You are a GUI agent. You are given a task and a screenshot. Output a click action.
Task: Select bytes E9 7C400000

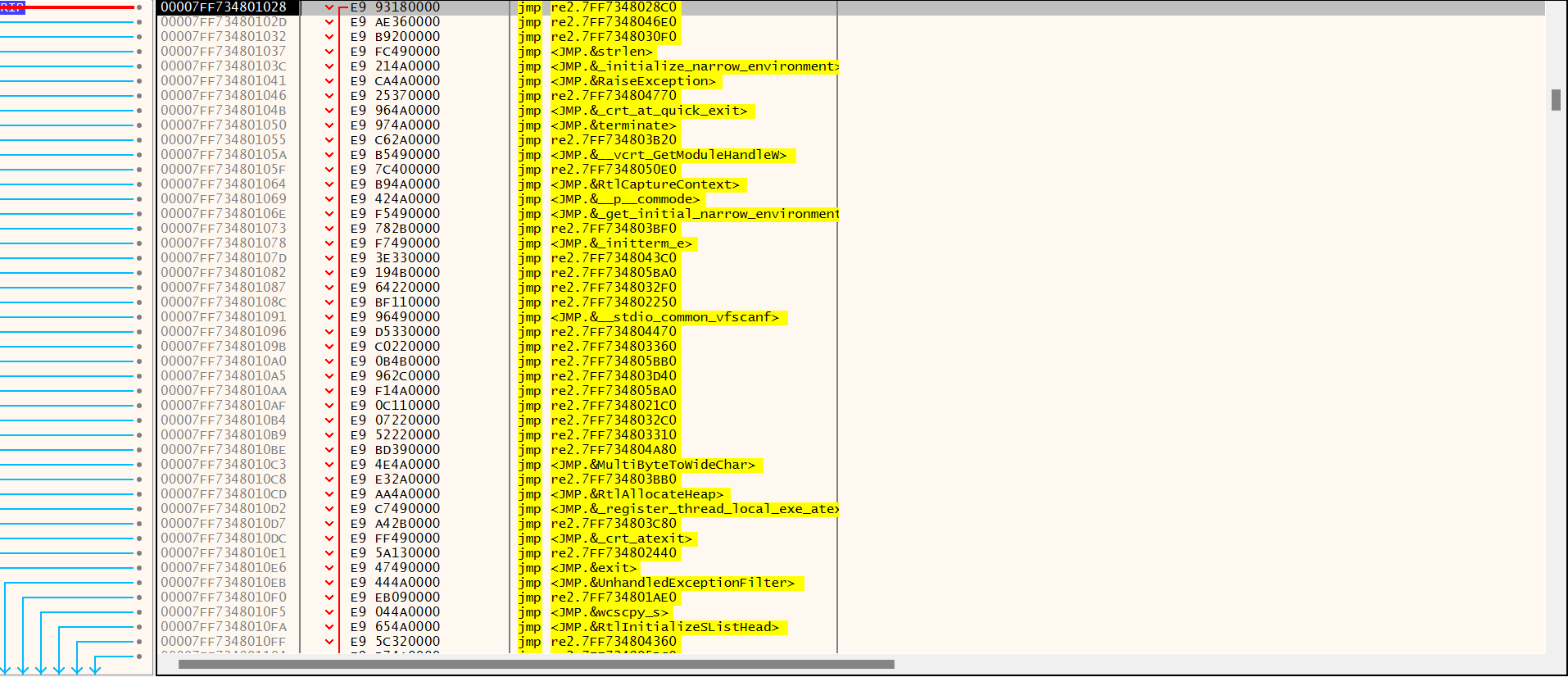coord(395,170)
